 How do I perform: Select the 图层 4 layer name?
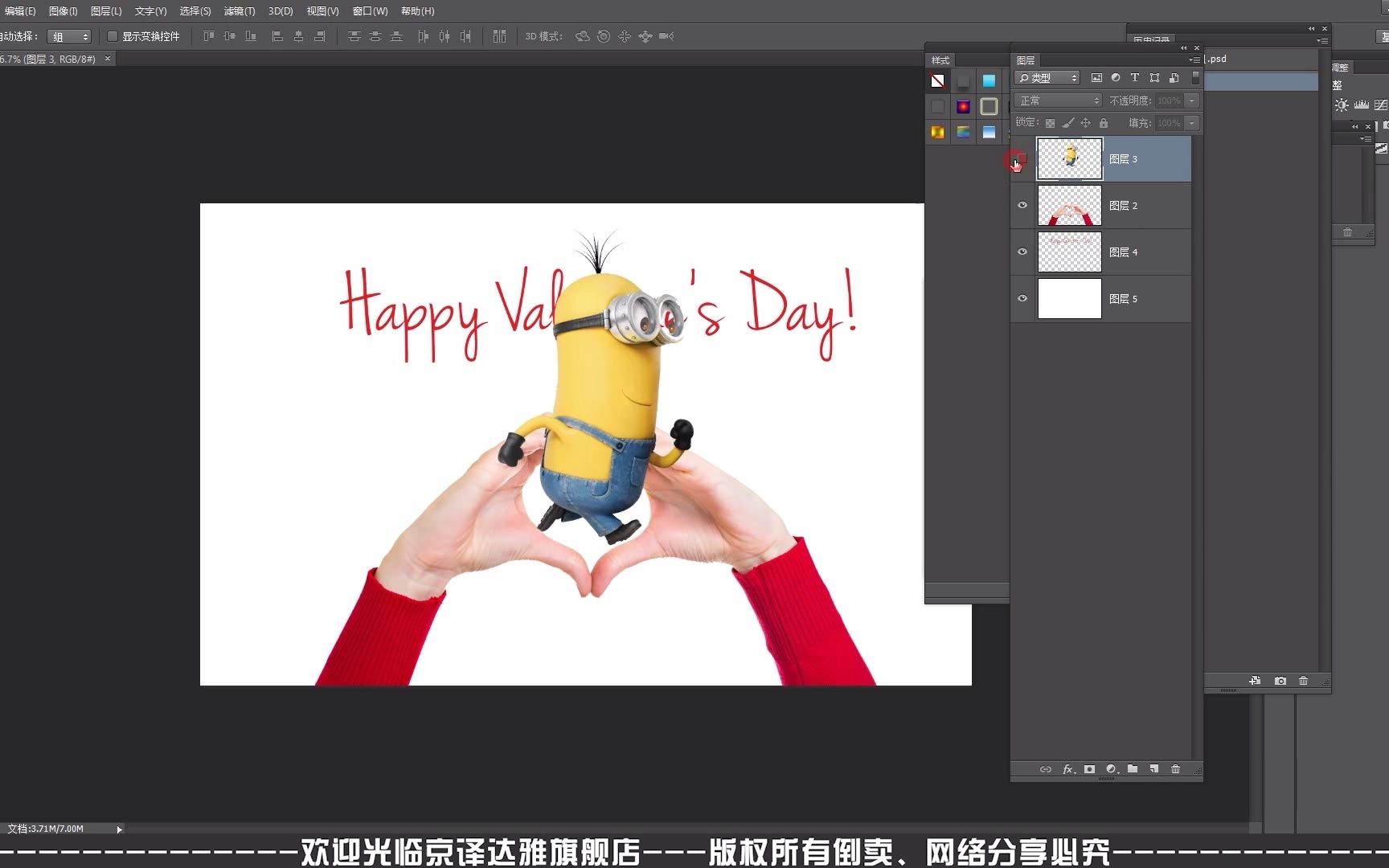1123,252
